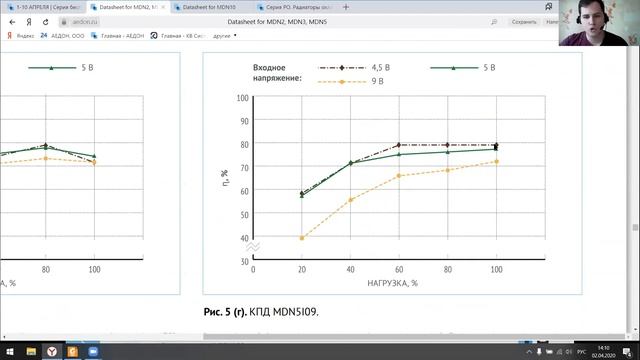Open the 'Серия РО. Радиаторы' tab
The height and width of the screenshot is (360, 640).
[x=295, y=7]
